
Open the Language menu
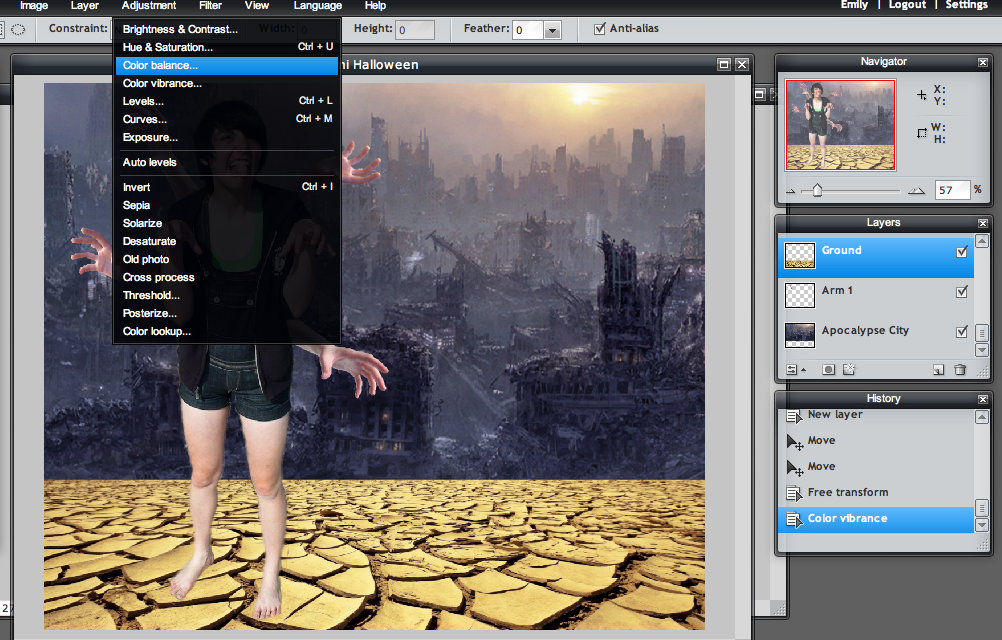tap(318, 6)
